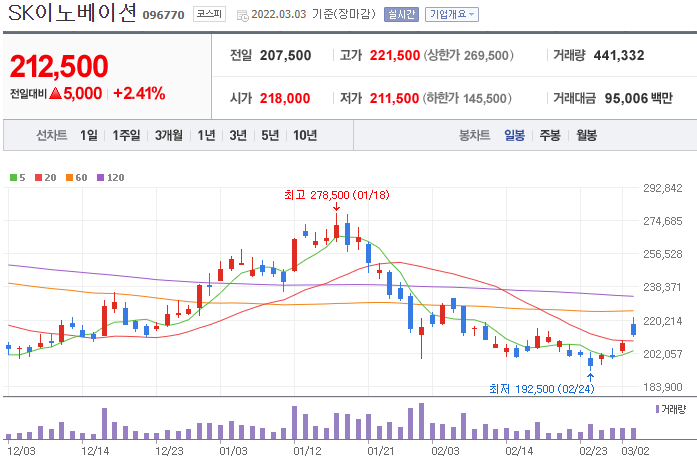Viewport: 697px width, 462px height.
Task: Click the 전일 value 207,500
Action: pos(285,56)
